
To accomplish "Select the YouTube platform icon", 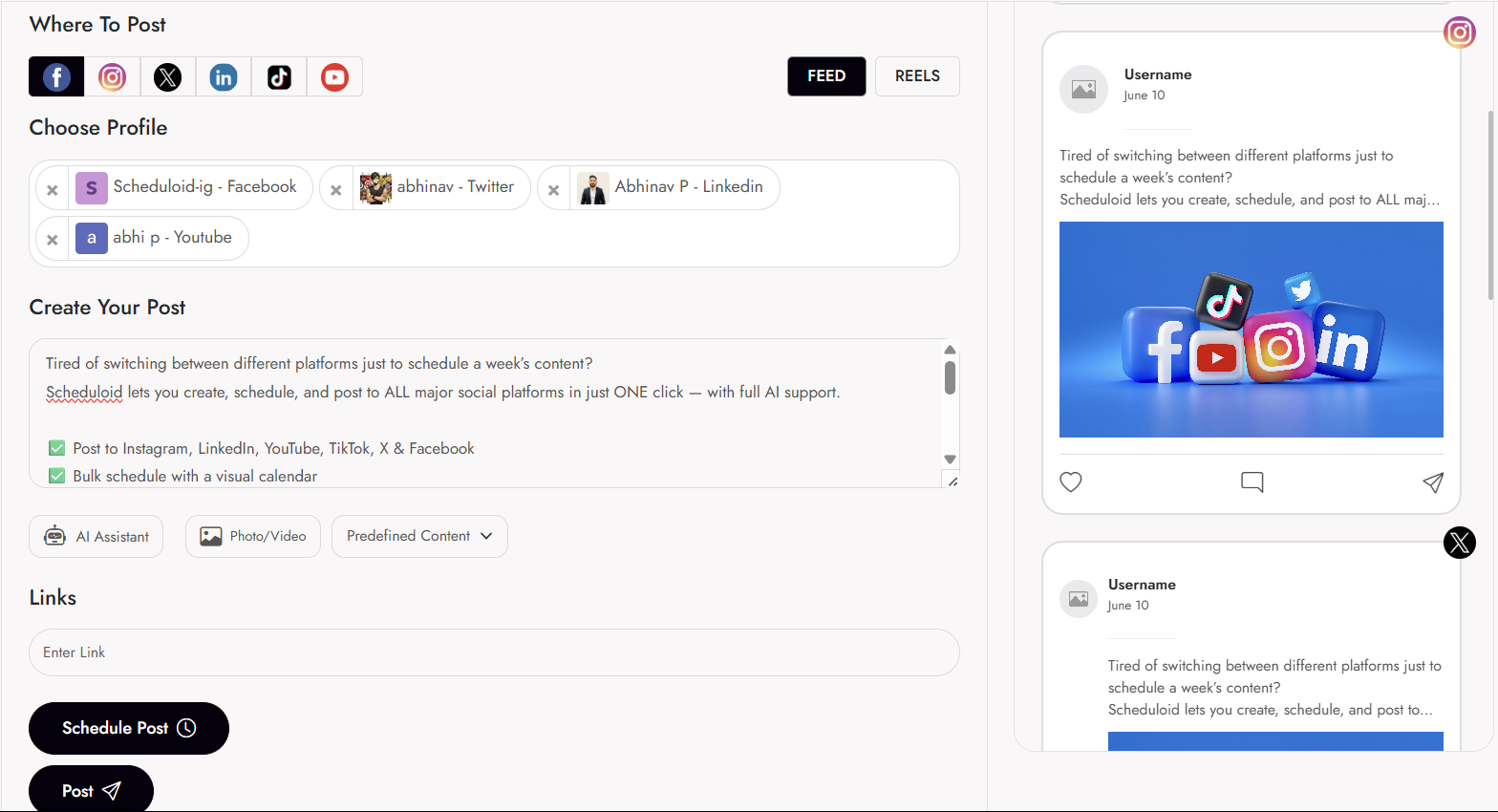I will coord(334,76).
